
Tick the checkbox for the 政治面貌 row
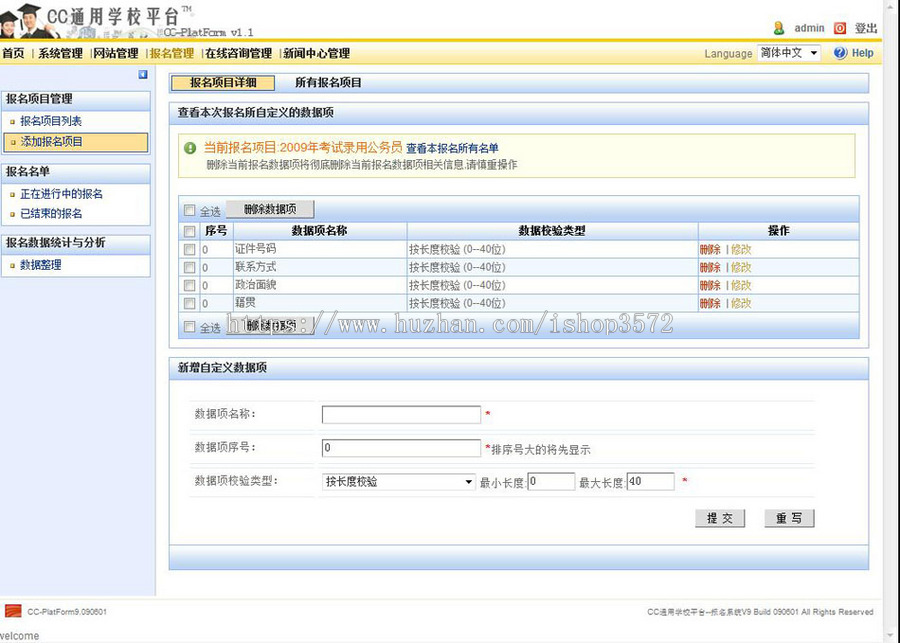[188, 285]
